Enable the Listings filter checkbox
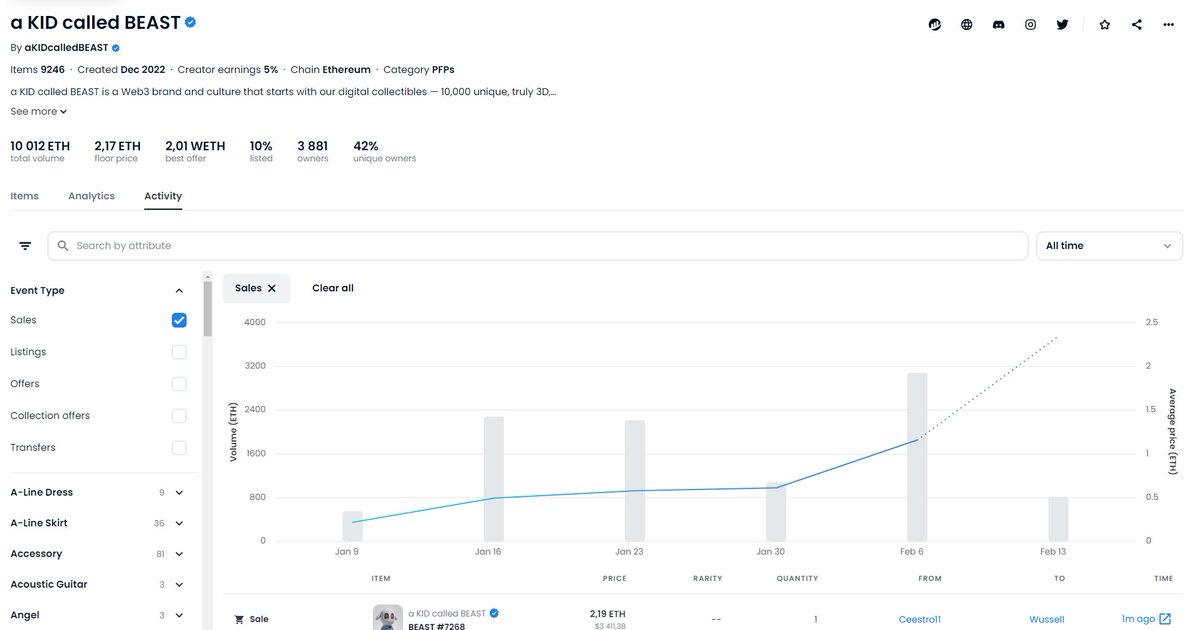Viewport: 1200px width, 630px height. [x=178, y=351]
